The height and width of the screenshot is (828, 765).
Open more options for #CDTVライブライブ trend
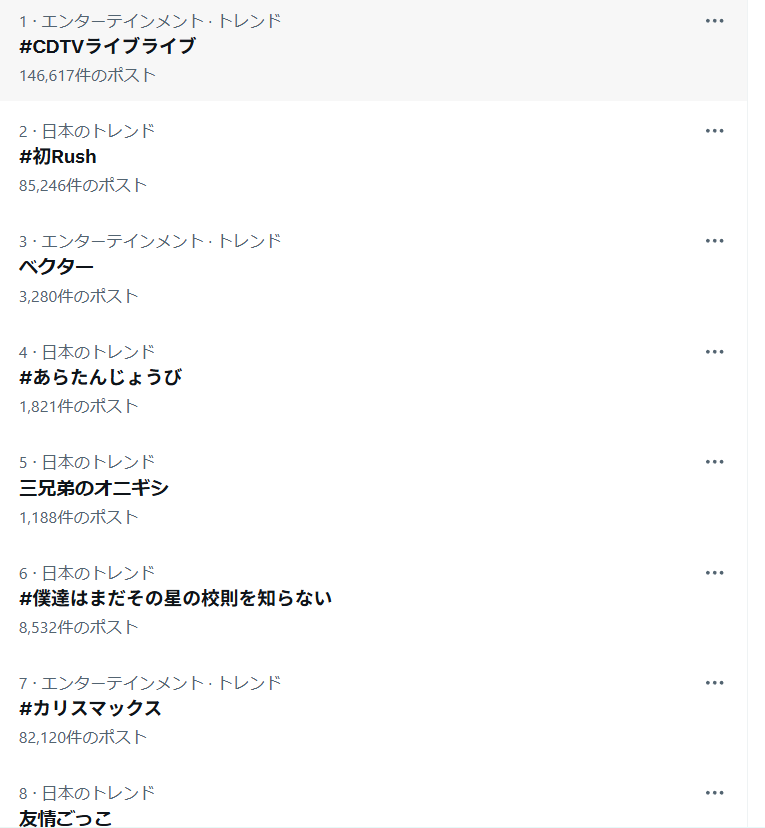click(x=714, y=20)
